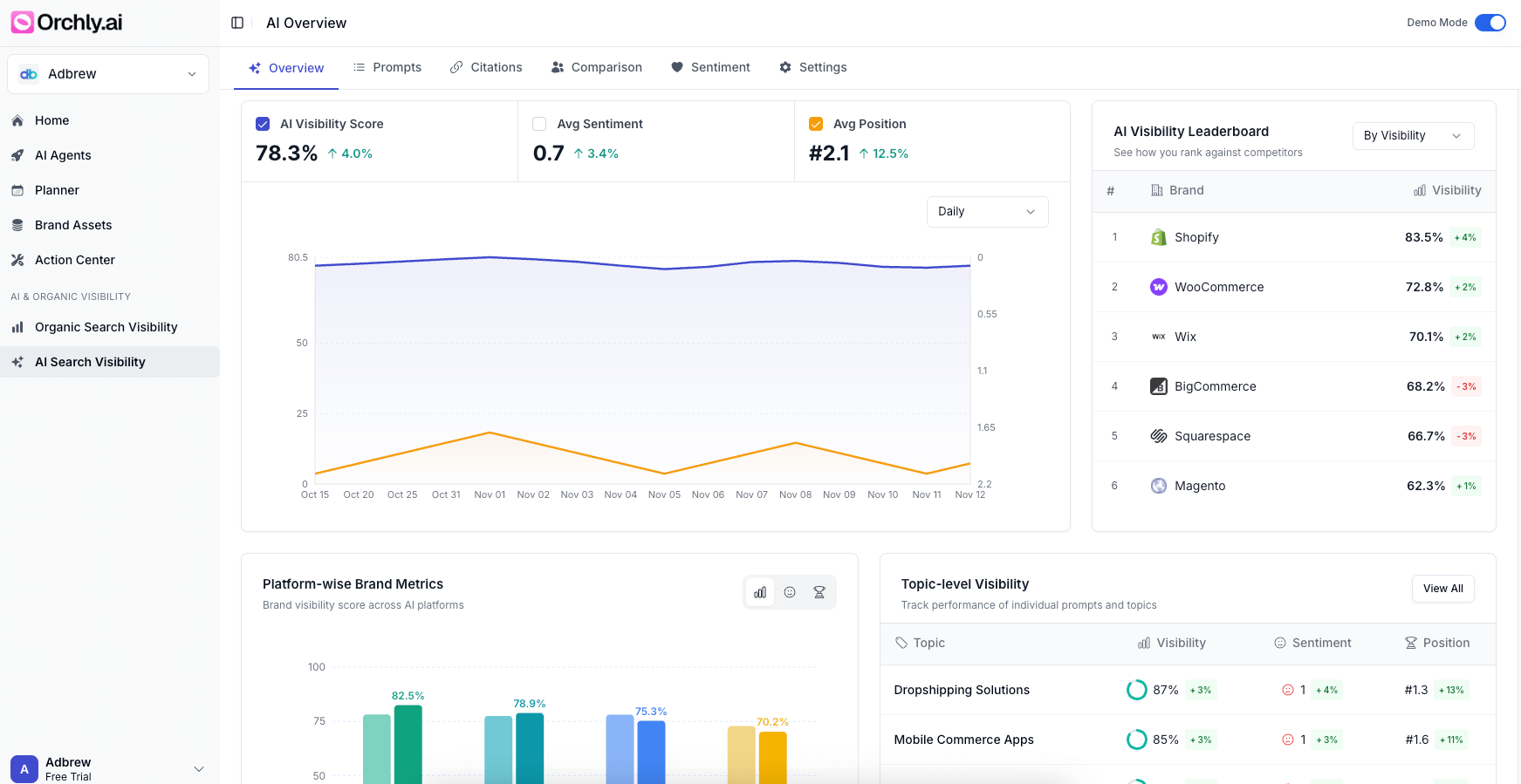The image size is (1521, 784).
Task: Enable the Avg Sentiment checkbox
Action: [x=539, y=124]
